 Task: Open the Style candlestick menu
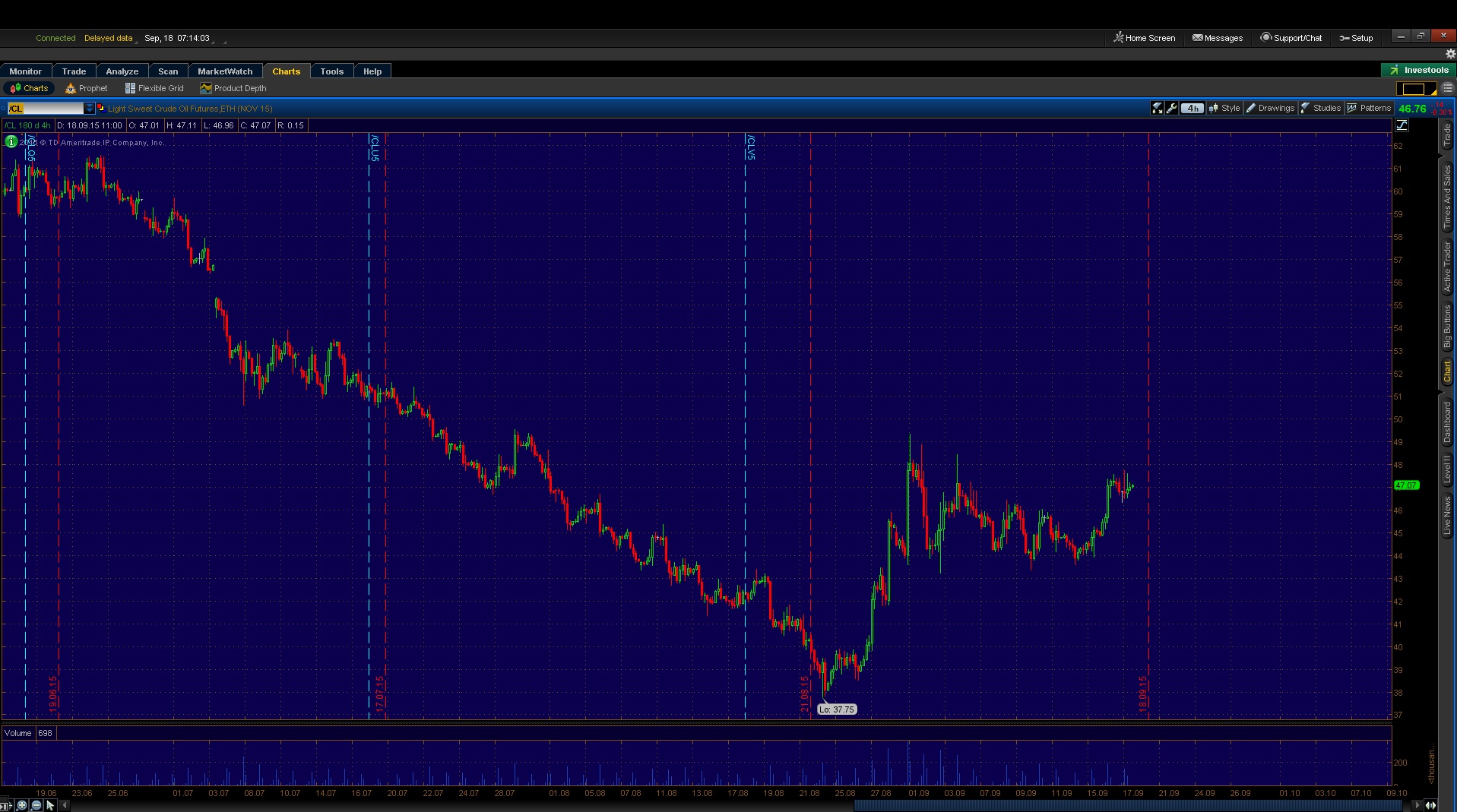point(1224,109)
